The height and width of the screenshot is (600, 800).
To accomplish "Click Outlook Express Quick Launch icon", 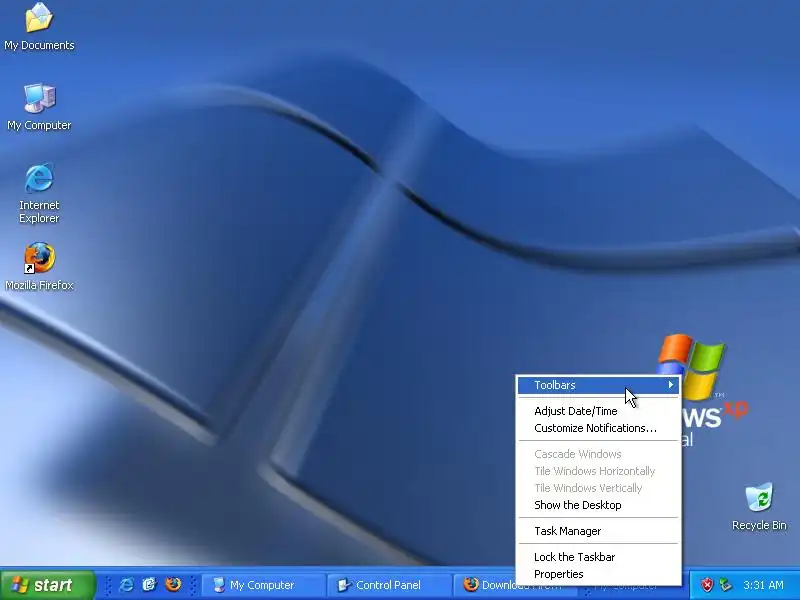I will coord(149,584).
